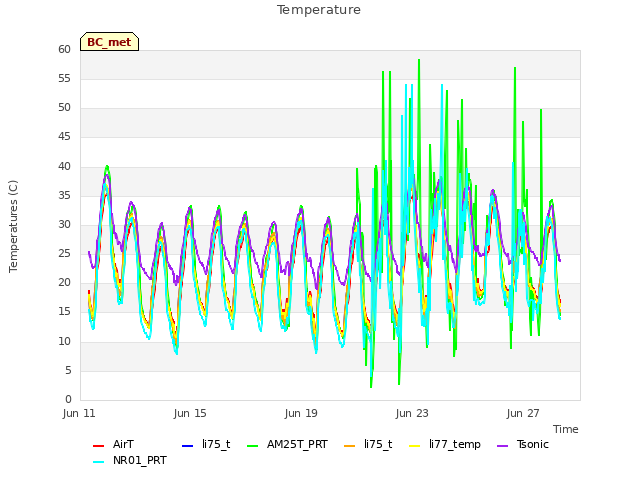Click the Temperature chart title
640x480 pixels.
319,10
